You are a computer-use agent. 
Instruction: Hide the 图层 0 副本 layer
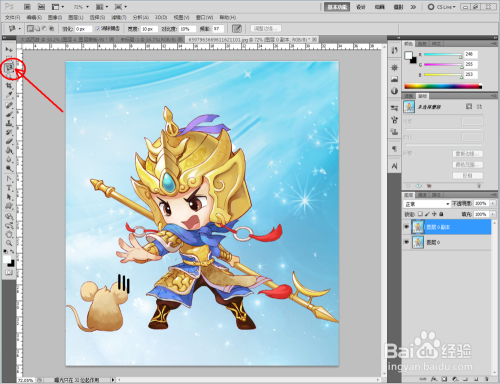point(406,227)
